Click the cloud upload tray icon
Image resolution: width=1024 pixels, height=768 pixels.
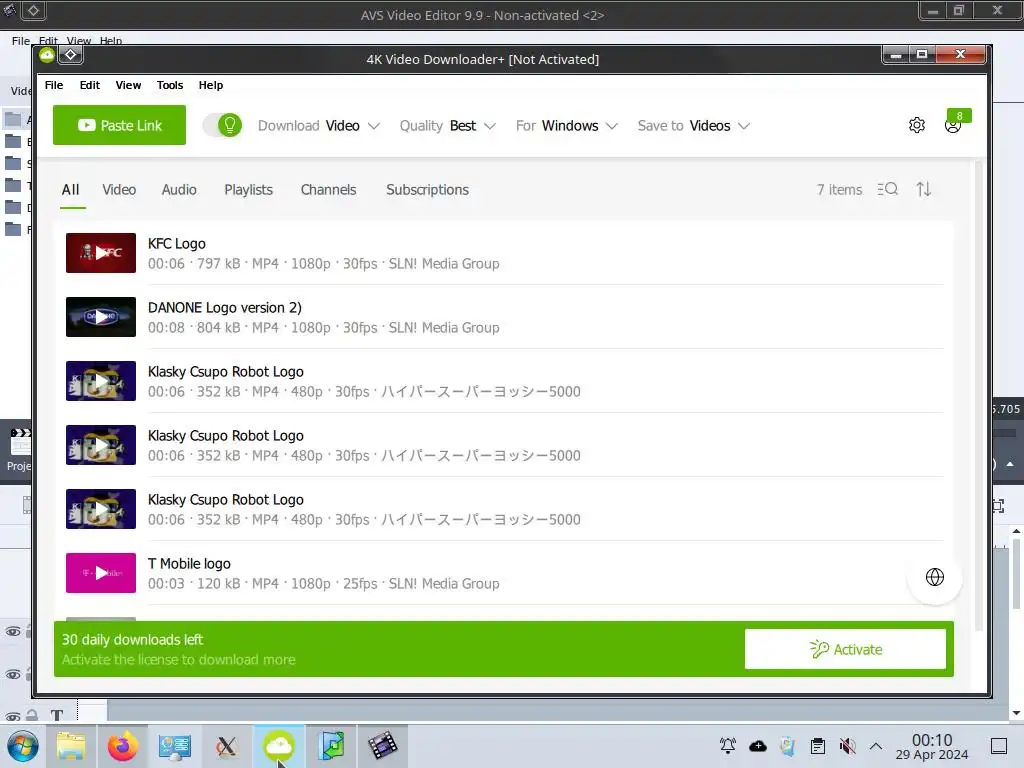[x=758, y=746]
